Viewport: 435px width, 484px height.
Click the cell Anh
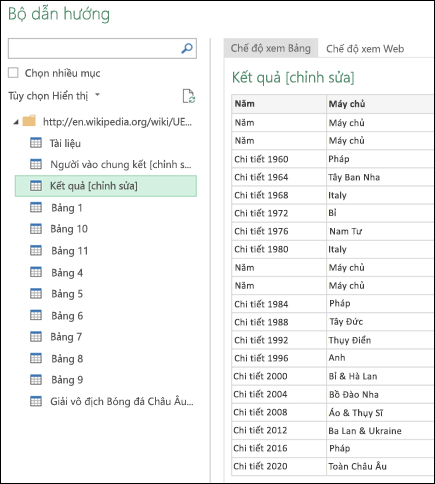click(380, 358)
